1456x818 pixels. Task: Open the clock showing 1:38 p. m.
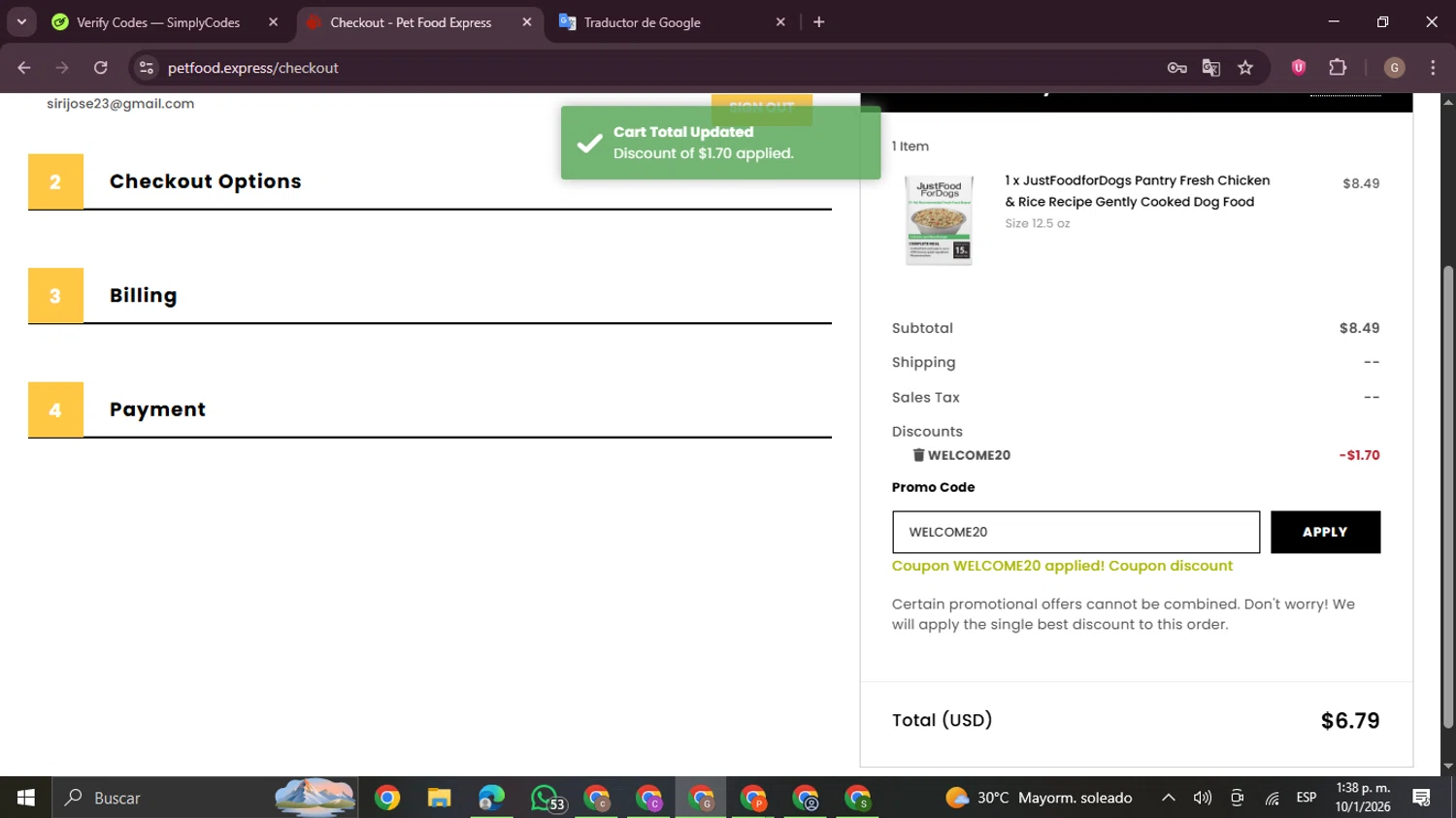pos(1363,798)
